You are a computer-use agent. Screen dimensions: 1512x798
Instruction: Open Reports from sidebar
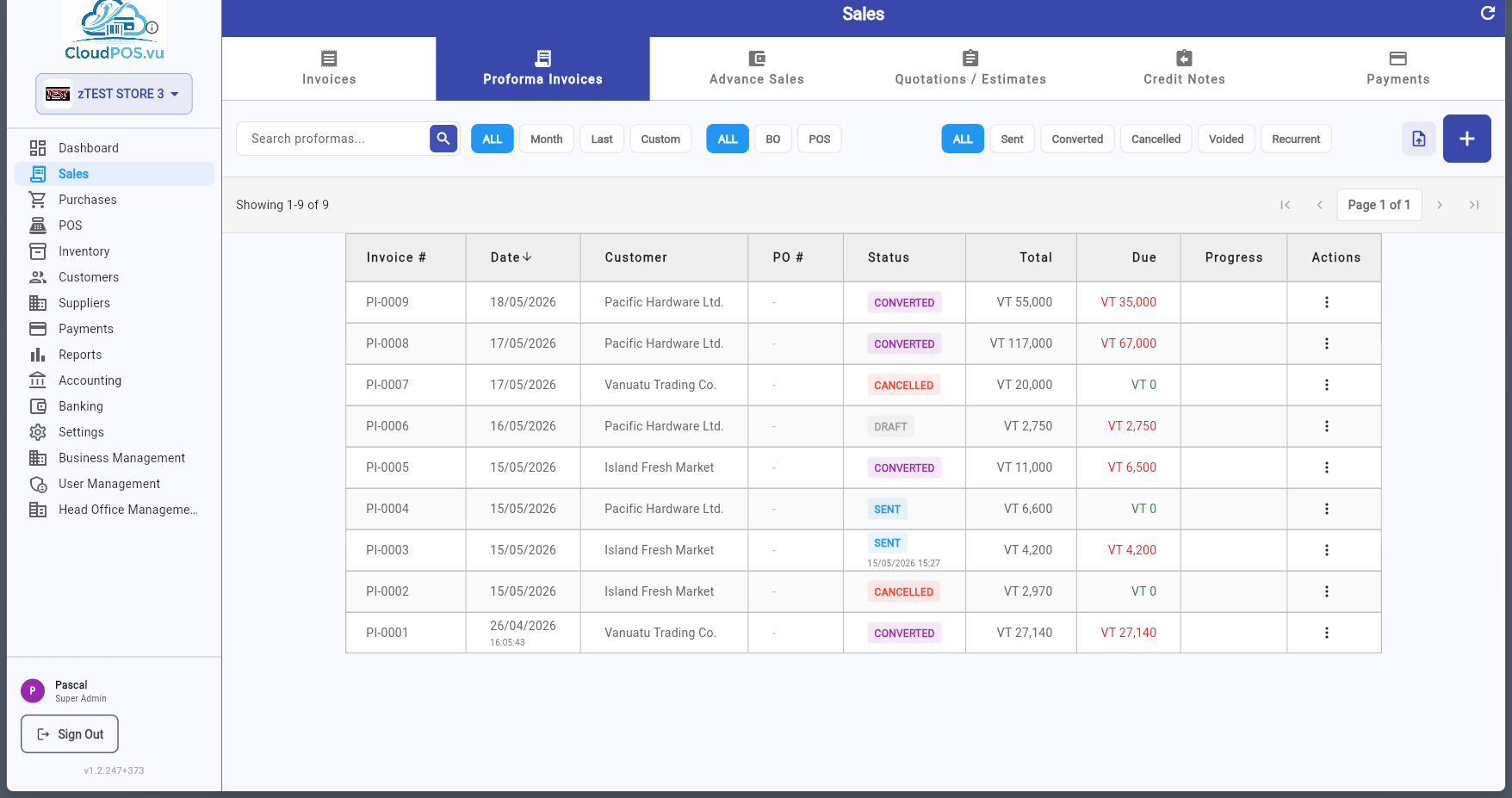click(114, 355)
